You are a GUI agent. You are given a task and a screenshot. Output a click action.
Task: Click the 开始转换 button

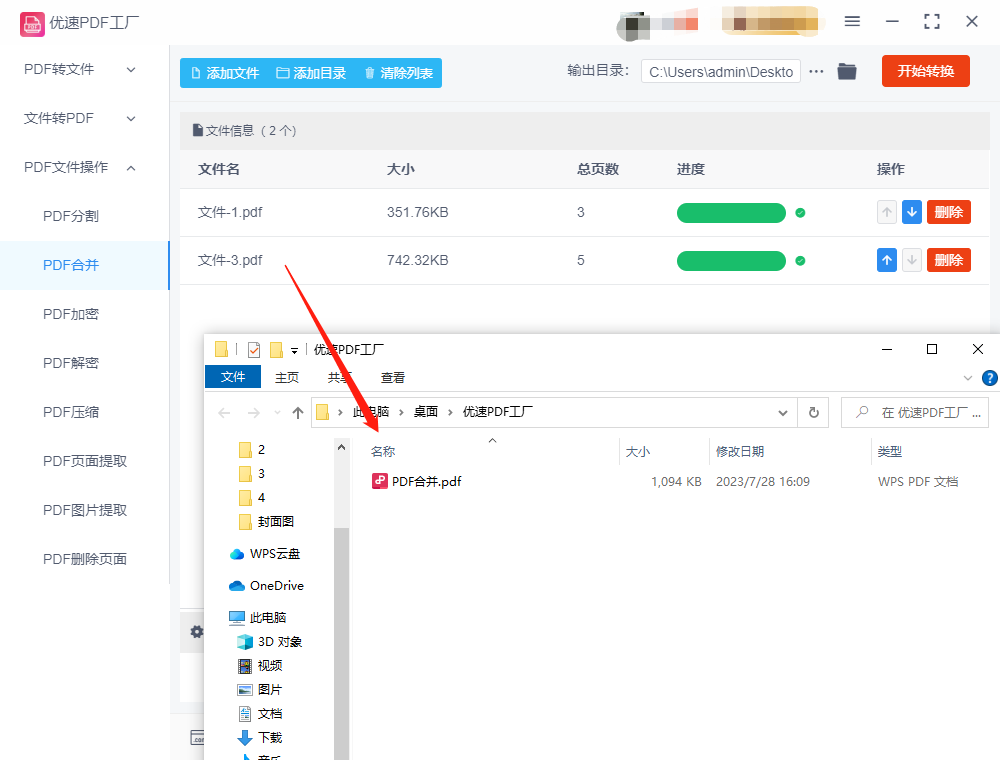pos(925,71)
